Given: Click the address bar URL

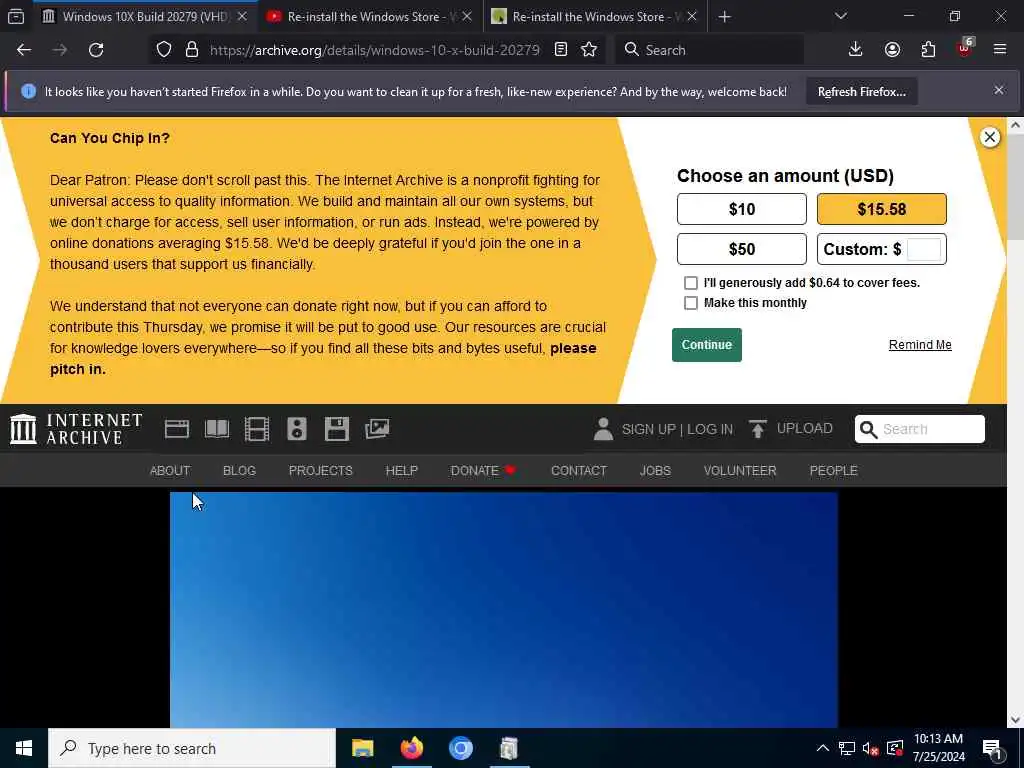Looking at the screenshot, I should 375,50.
